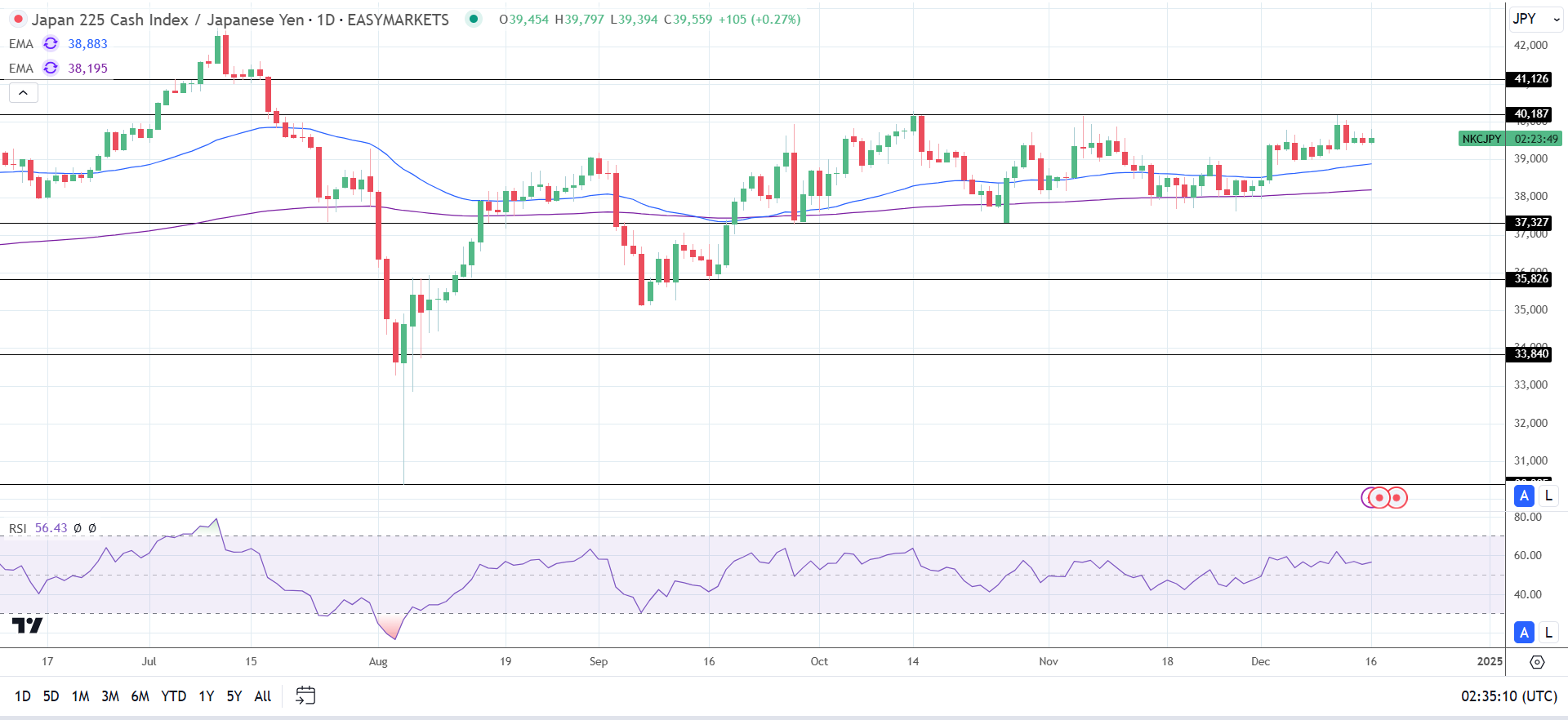The width and height of the screenshot is (1568, 720).
Task: Click 42,000 on the price axis
Action: (1530, 45)
